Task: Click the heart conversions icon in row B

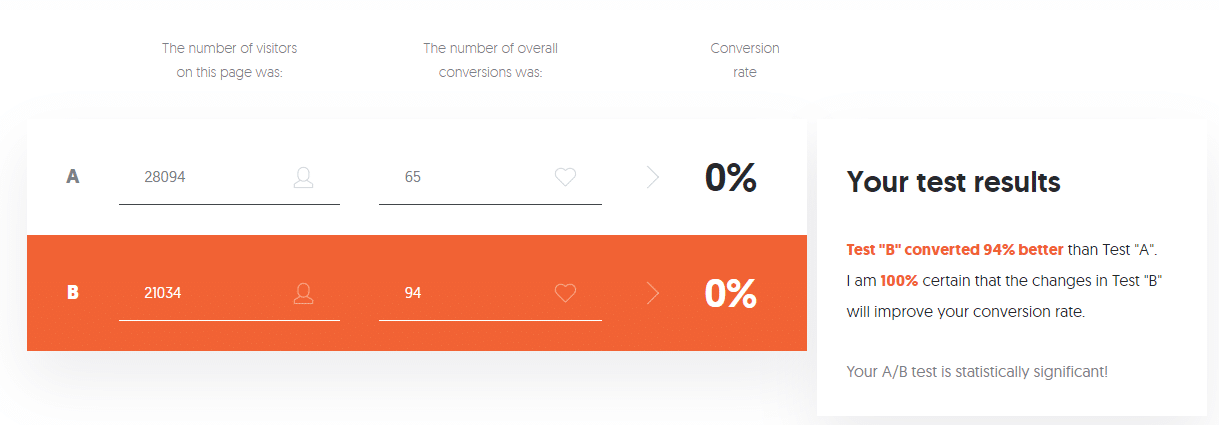Action: [565, 293]
